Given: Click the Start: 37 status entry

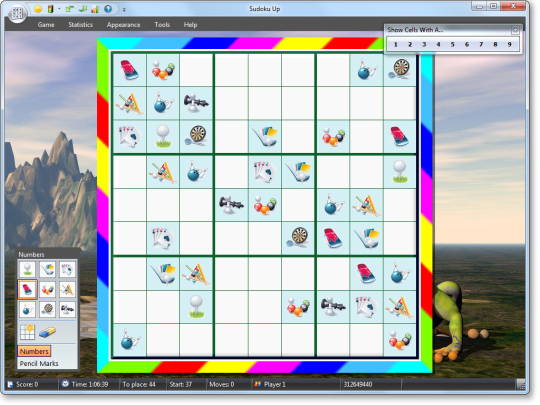Looking at the screenshot, I should click(181, 384).
